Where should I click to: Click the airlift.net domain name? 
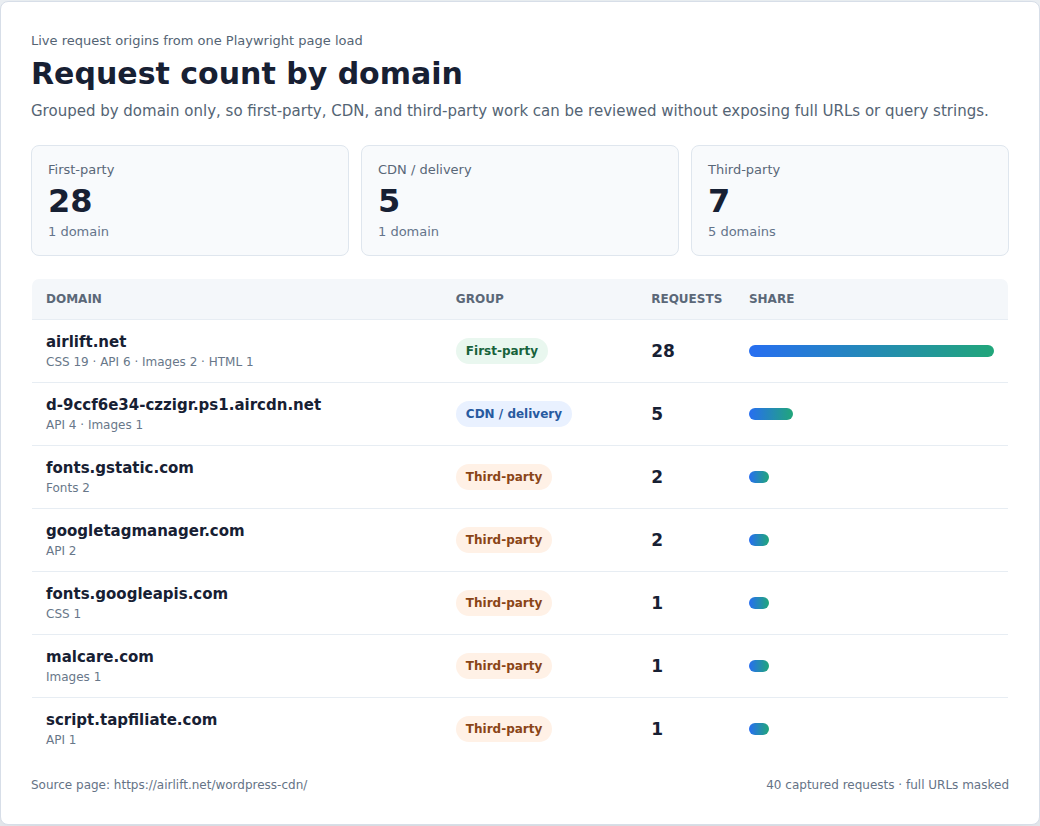pyautogui.click(x=86, y=342)
